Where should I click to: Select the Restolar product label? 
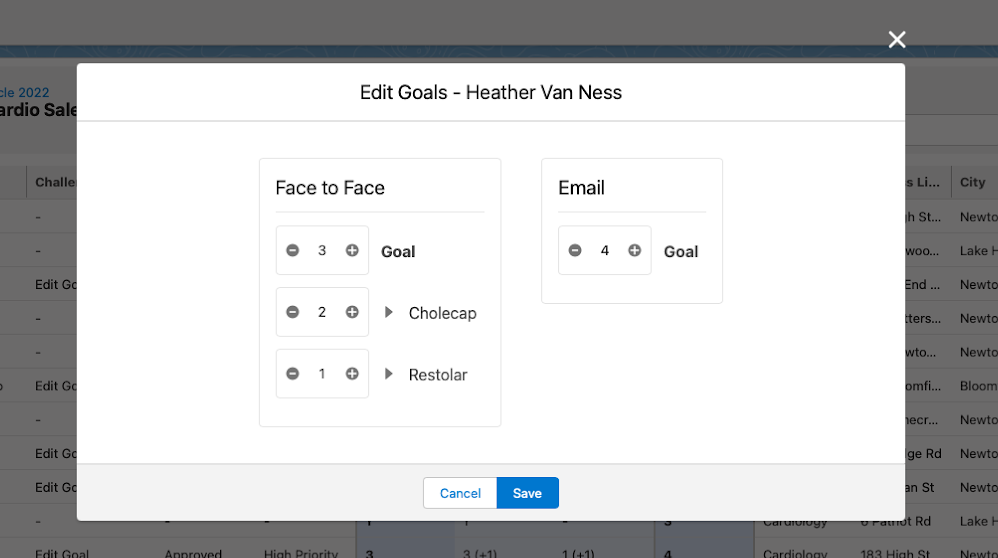pyautogui.click(x=438, y=375)
